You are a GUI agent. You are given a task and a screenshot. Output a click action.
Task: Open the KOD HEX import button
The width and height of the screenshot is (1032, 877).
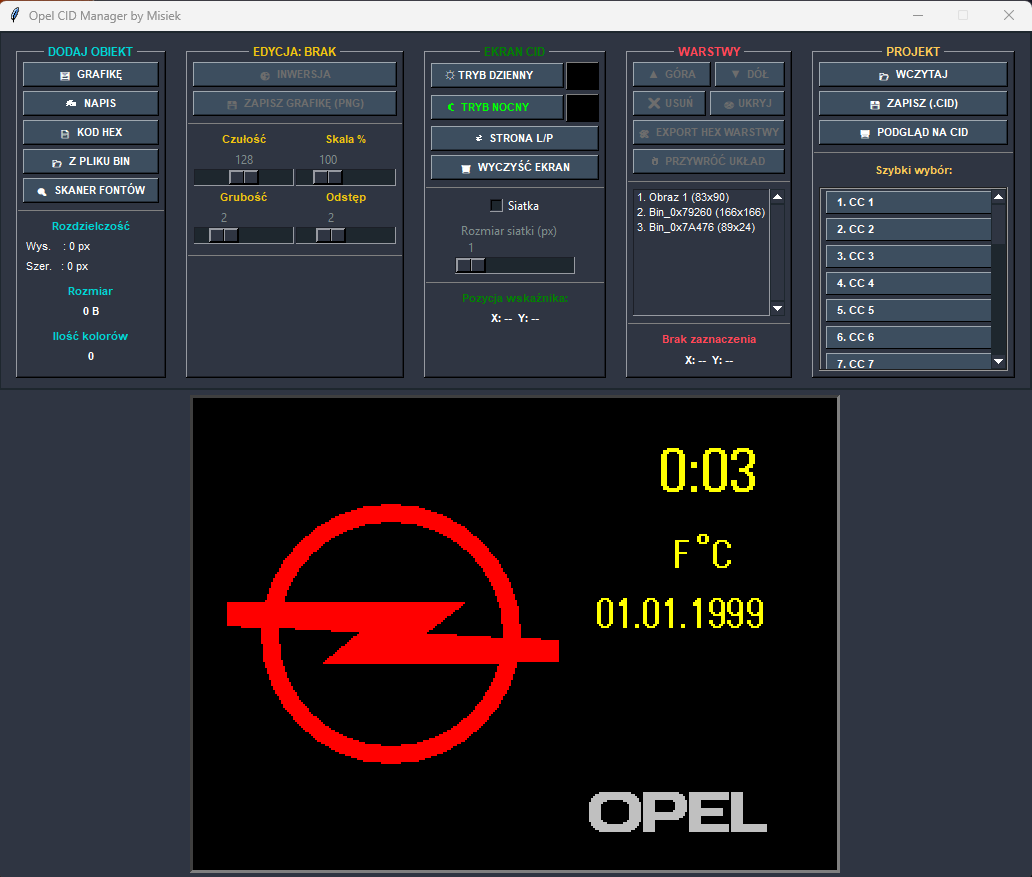point(91,132)
